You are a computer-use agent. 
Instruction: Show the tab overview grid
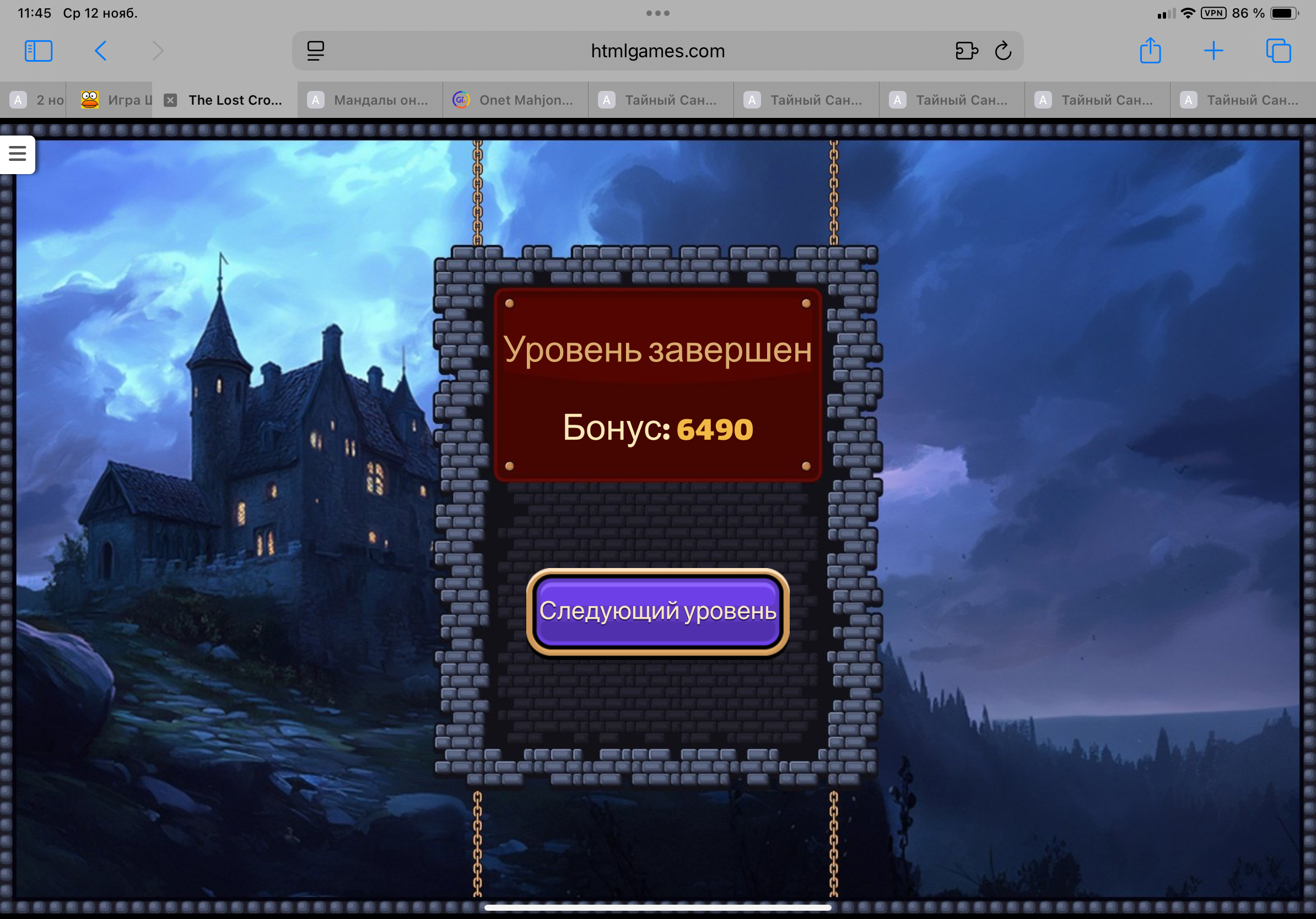click(x=1278, y=51)
